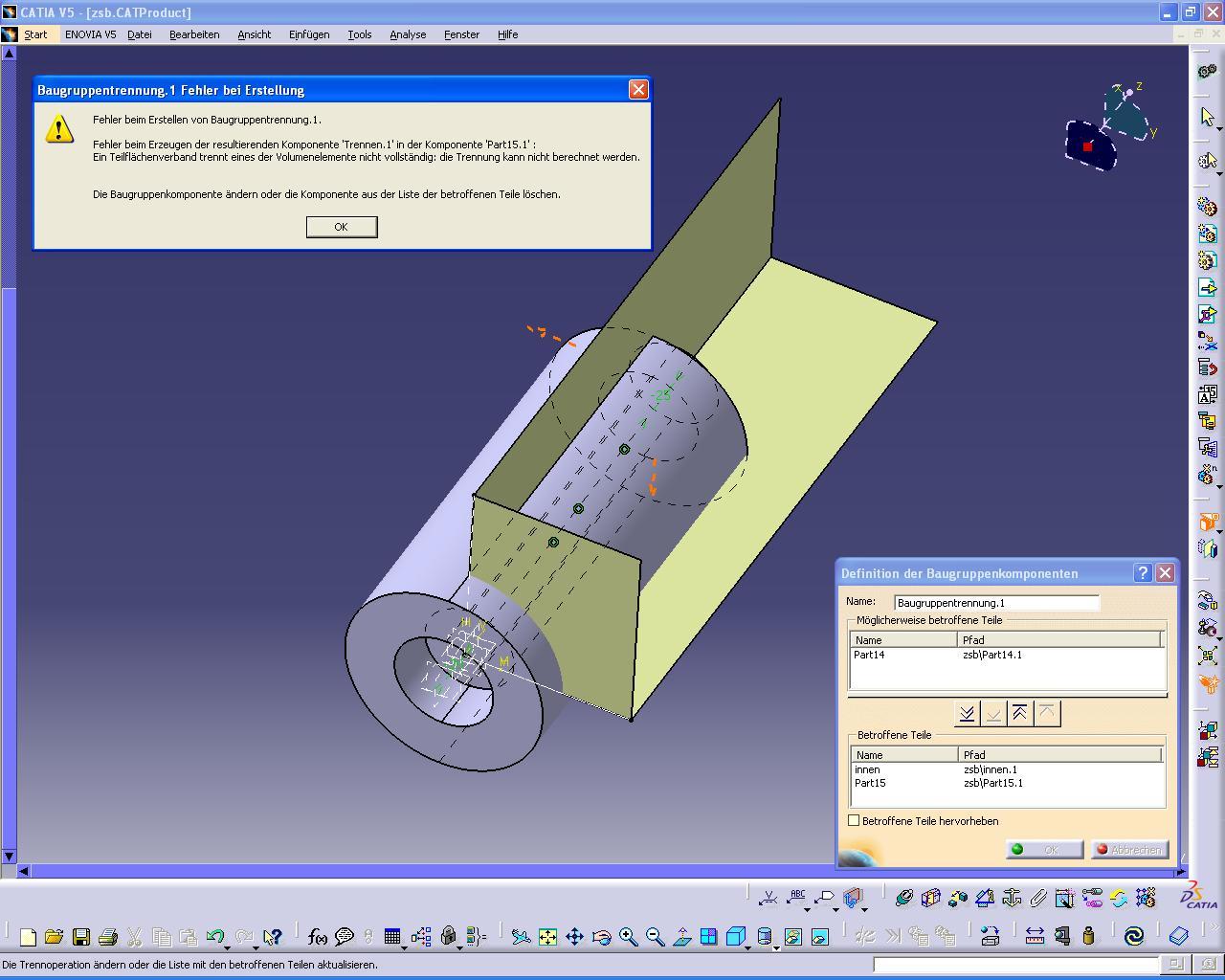Click Abbrechen in the definition dialog
The image size is (1225, 980).
[x=1129, y=850]
